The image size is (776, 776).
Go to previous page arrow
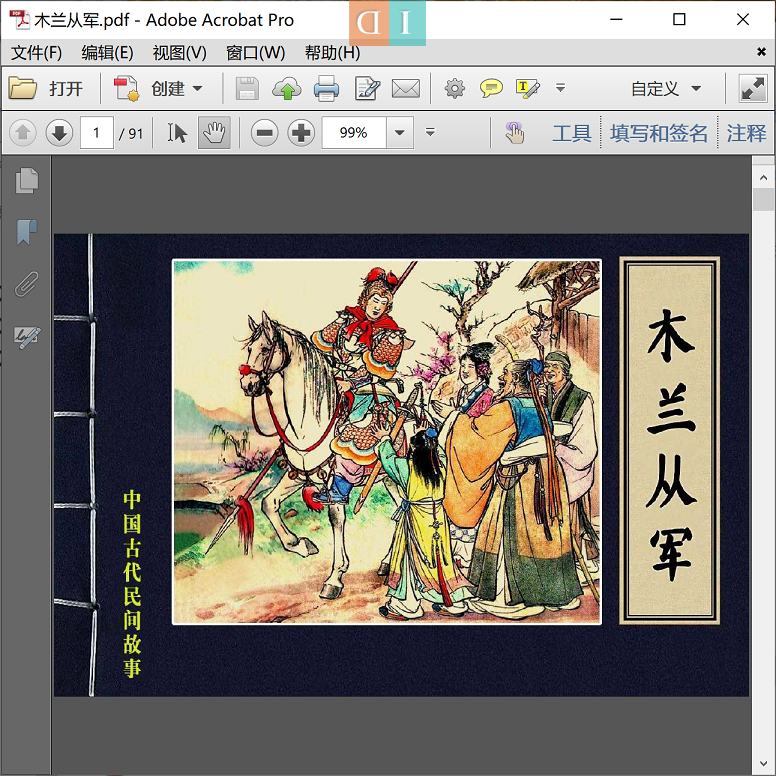pyautogui.click(x=23, y=133)
